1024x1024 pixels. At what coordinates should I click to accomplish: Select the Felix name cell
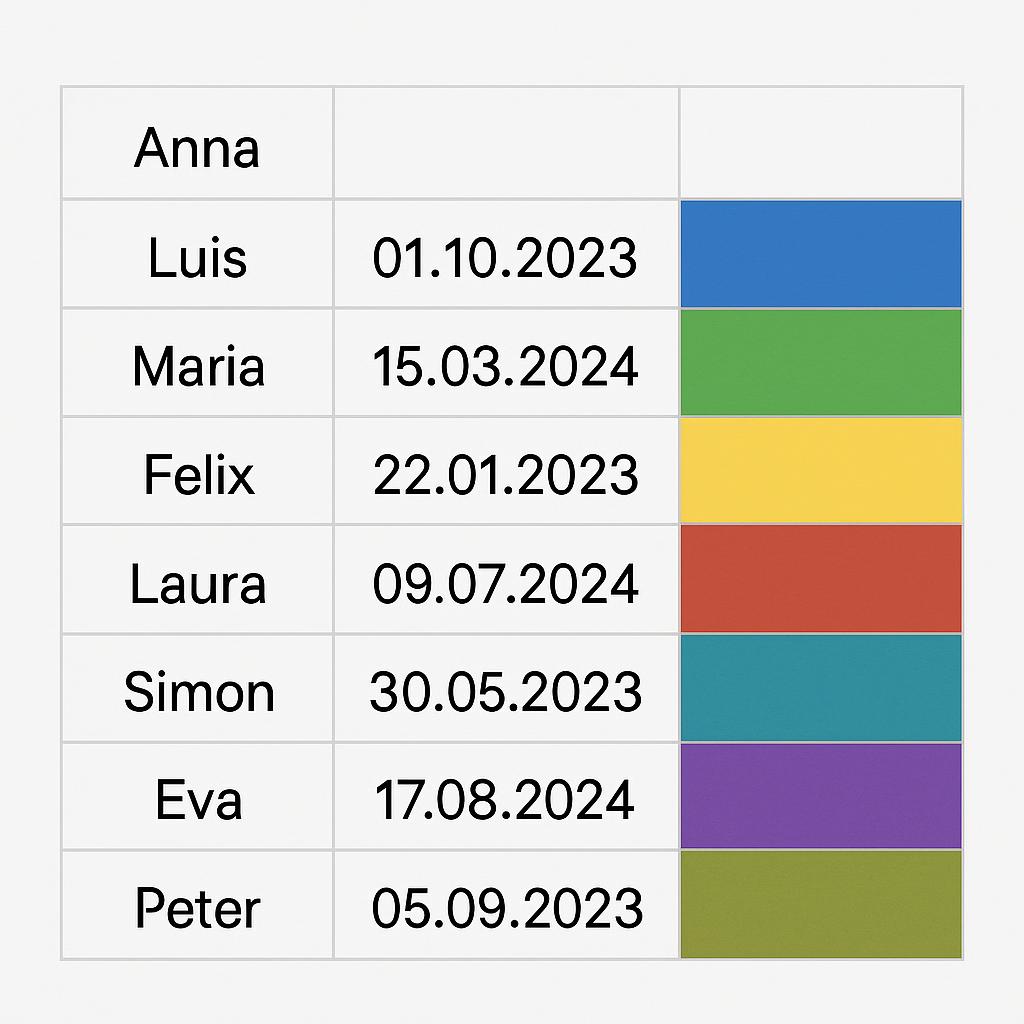(197, 474)
